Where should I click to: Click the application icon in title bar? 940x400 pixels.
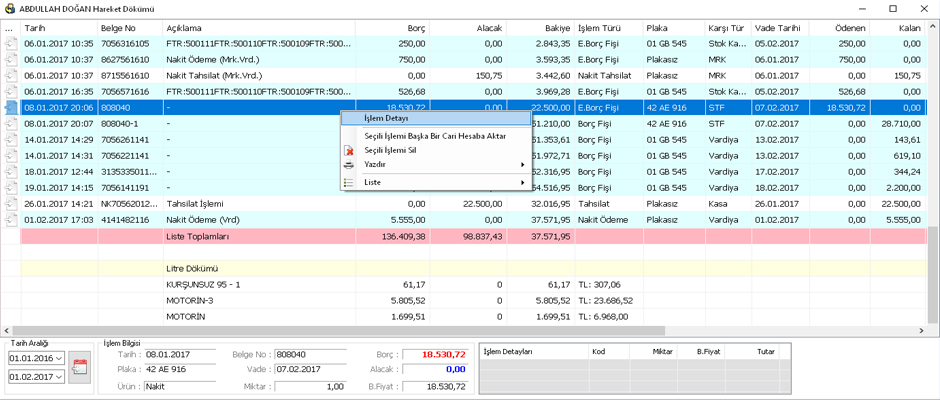10,9
